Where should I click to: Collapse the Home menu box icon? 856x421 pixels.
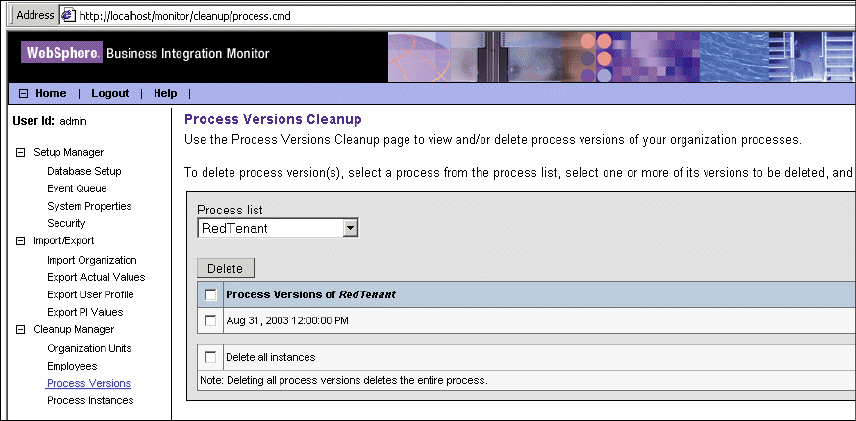[23, 93]
